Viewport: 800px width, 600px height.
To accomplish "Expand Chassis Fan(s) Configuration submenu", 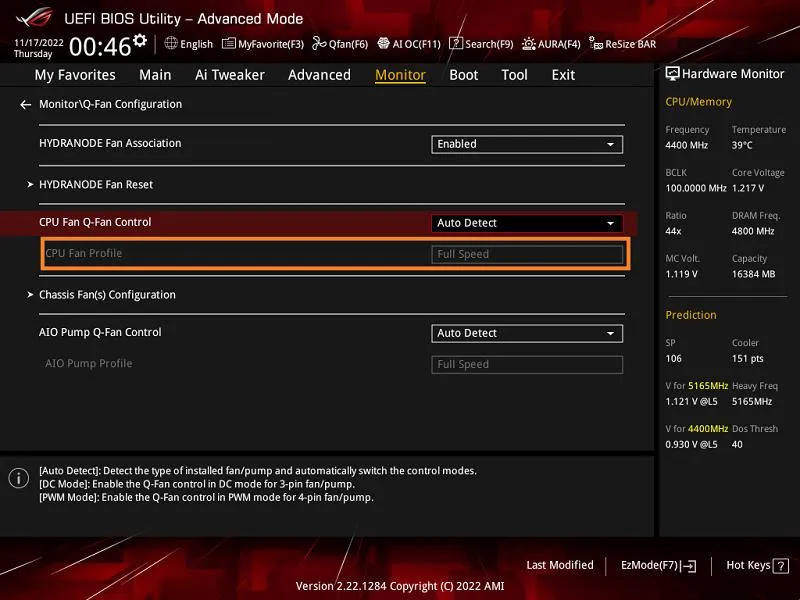I will click(x=102, y=295).
